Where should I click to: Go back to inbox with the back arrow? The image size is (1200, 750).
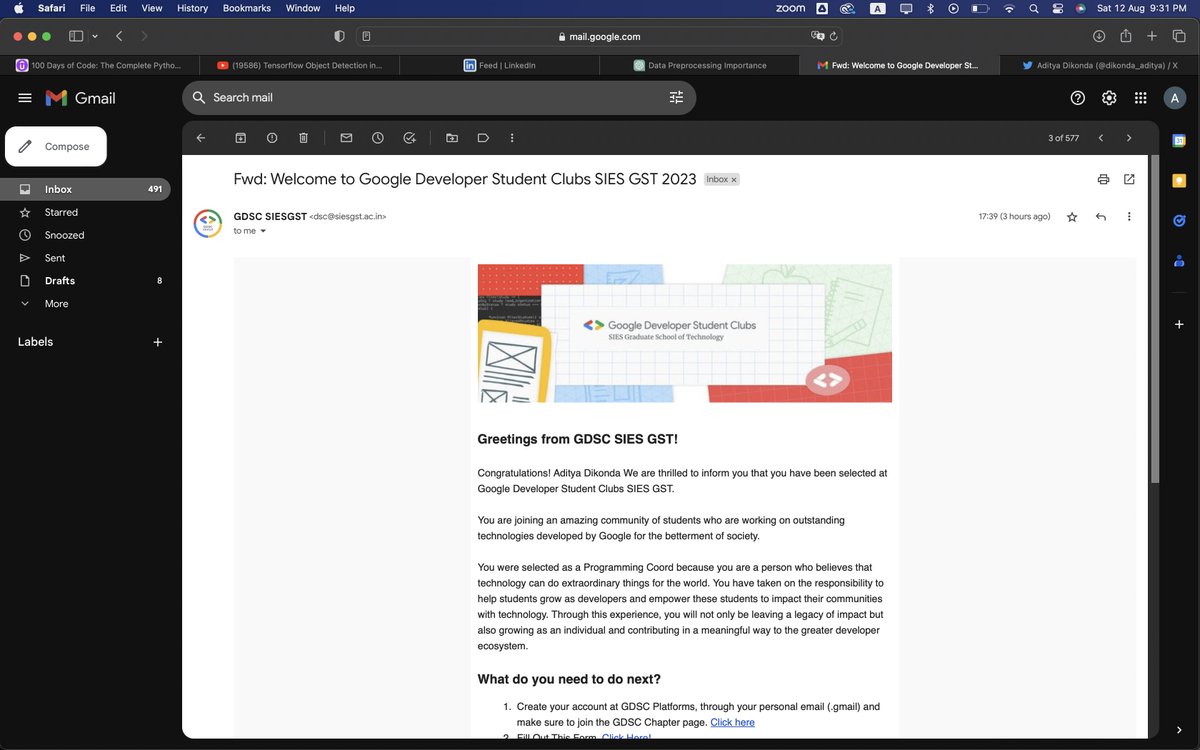200,138
